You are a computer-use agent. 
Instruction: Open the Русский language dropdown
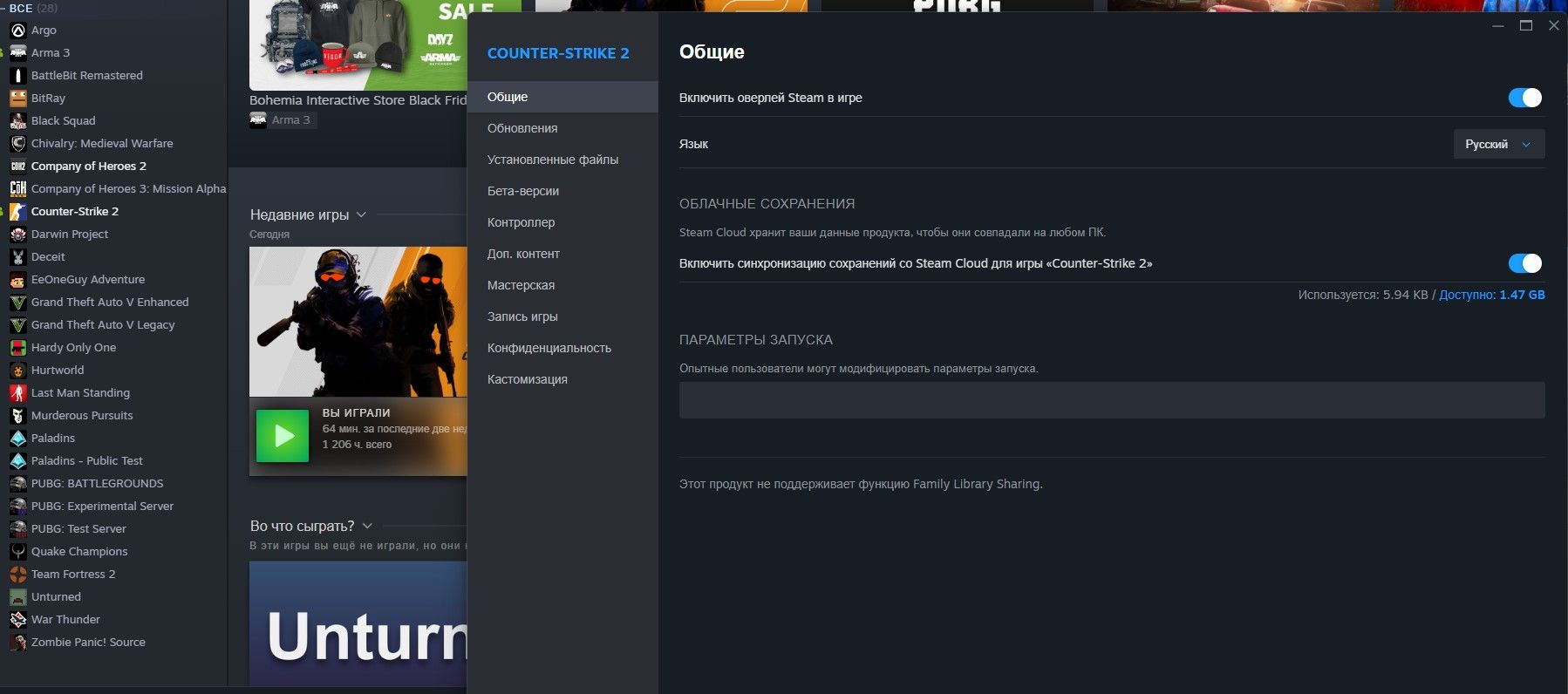coord(1498,144)
